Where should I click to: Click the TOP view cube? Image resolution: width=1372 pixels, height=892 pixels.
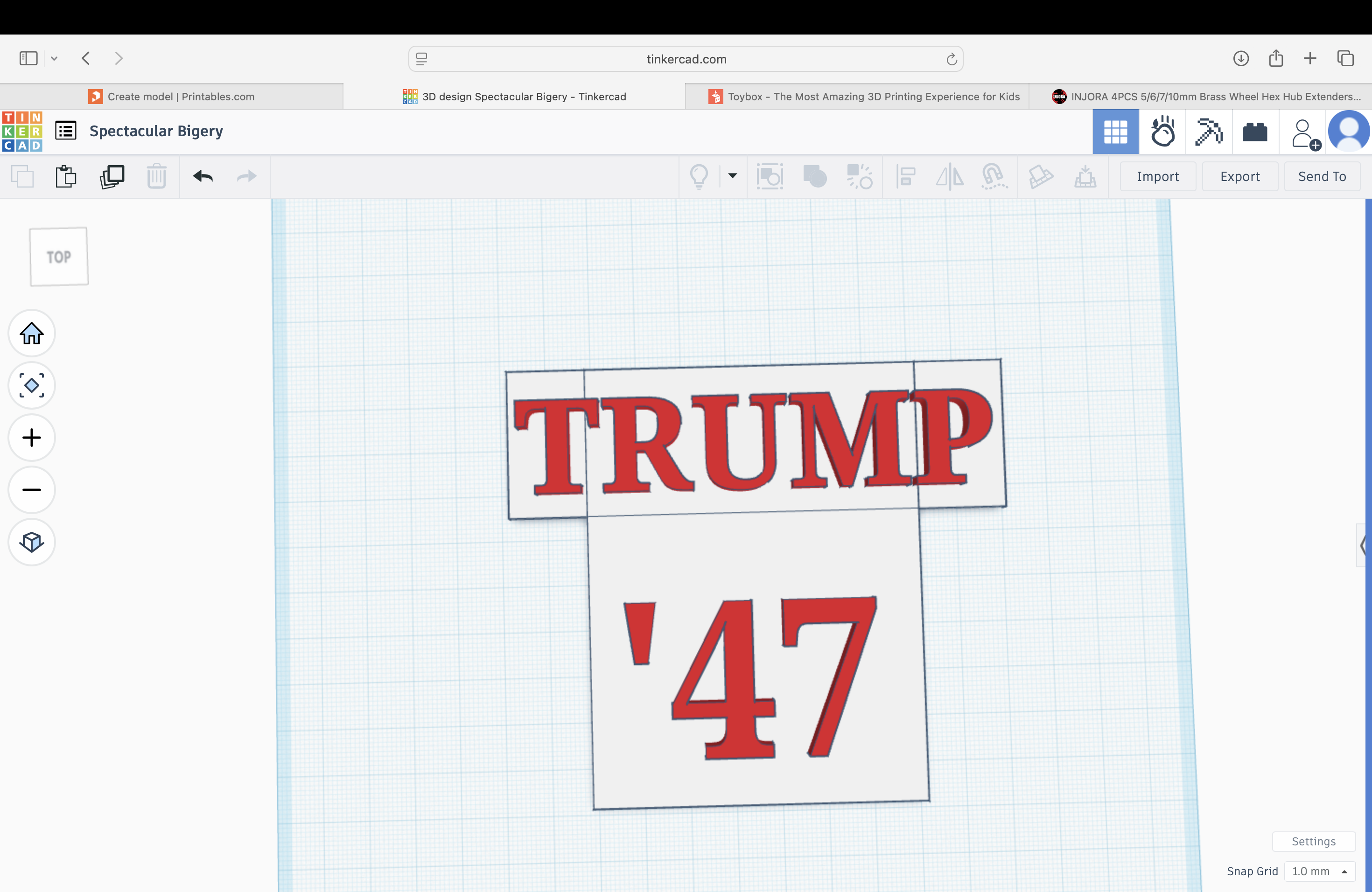59,257
